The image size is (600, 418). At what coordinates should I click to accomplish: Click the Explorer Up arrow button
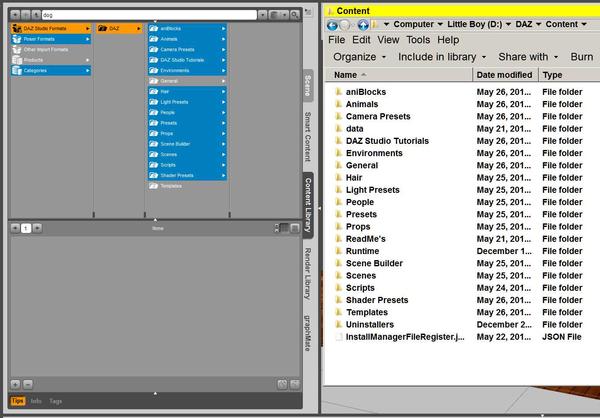(363, 25)
